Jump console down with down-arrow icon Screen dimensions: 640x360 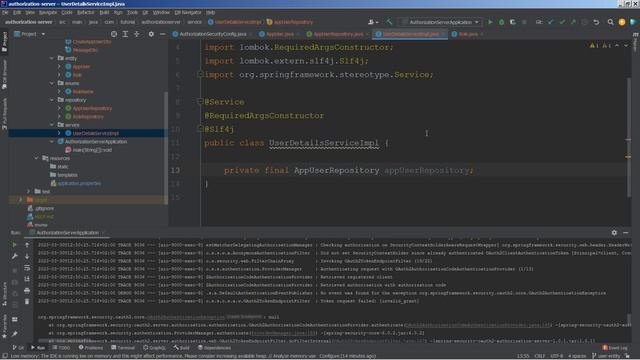tap(27, 256)
